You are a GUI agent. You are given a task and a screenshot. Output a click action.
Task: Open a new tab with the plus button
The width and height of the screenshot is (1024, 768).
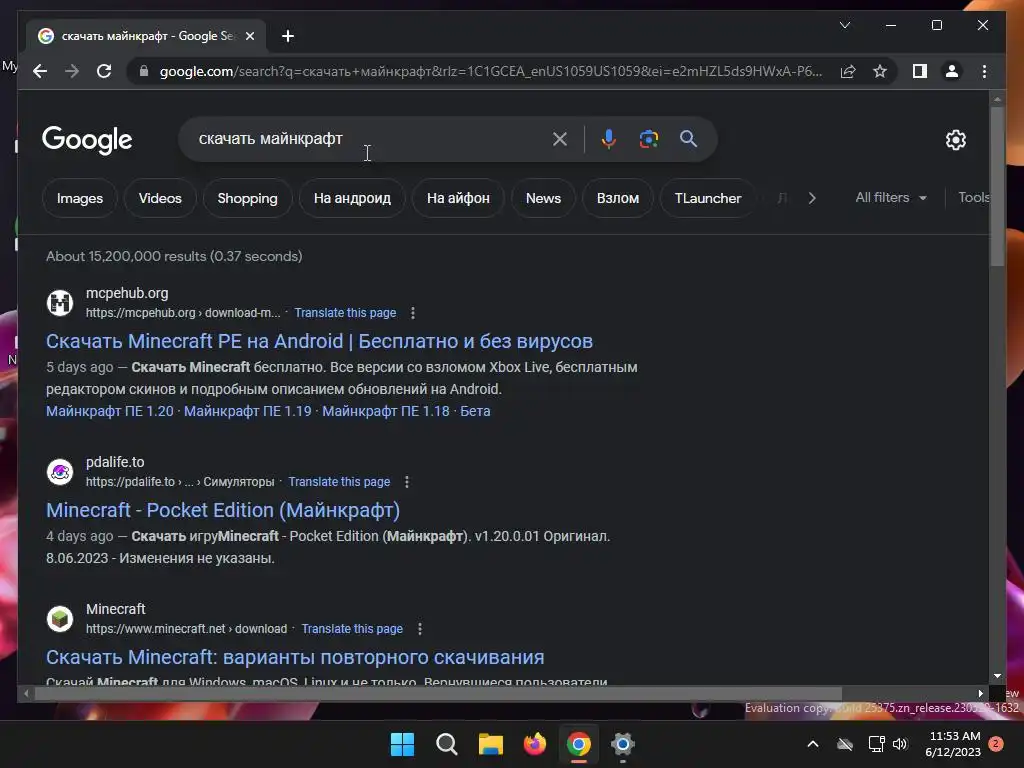[x=288, y=36]
